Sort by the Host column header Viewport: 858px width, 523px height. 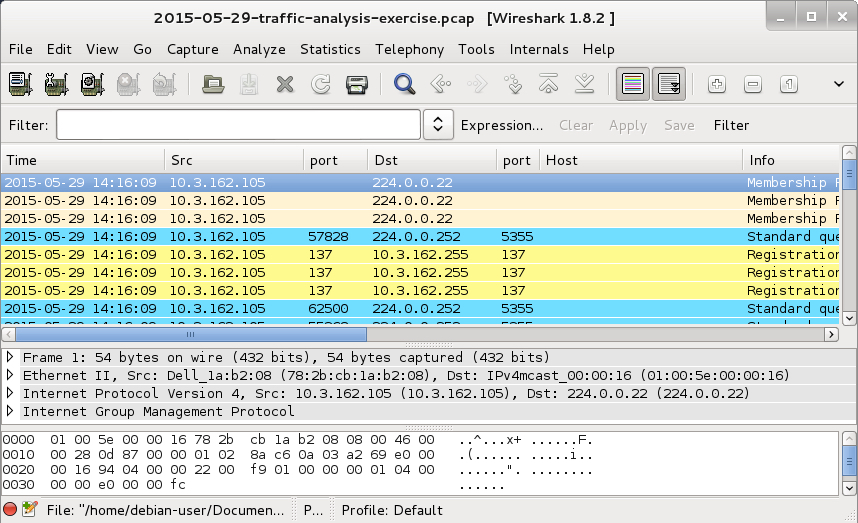[x=641, y=160]
